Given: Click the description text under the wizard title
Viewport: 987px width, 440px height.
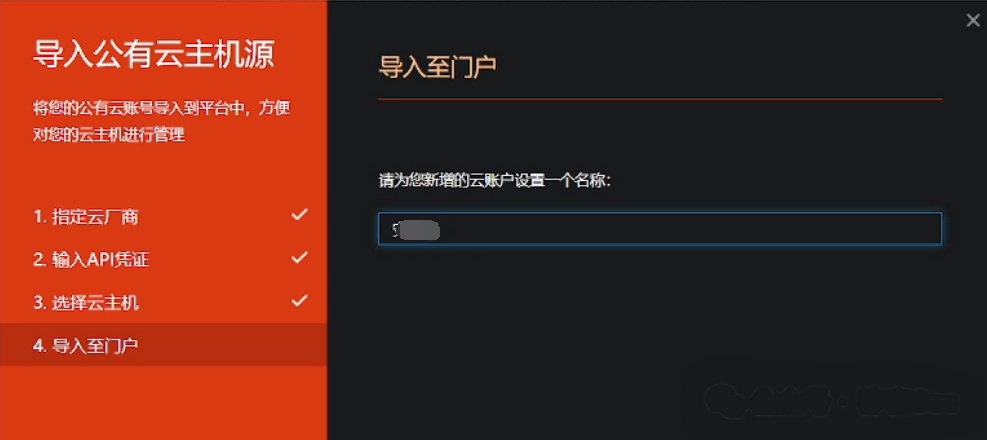Looking at the screenshot, I should 162,121.
